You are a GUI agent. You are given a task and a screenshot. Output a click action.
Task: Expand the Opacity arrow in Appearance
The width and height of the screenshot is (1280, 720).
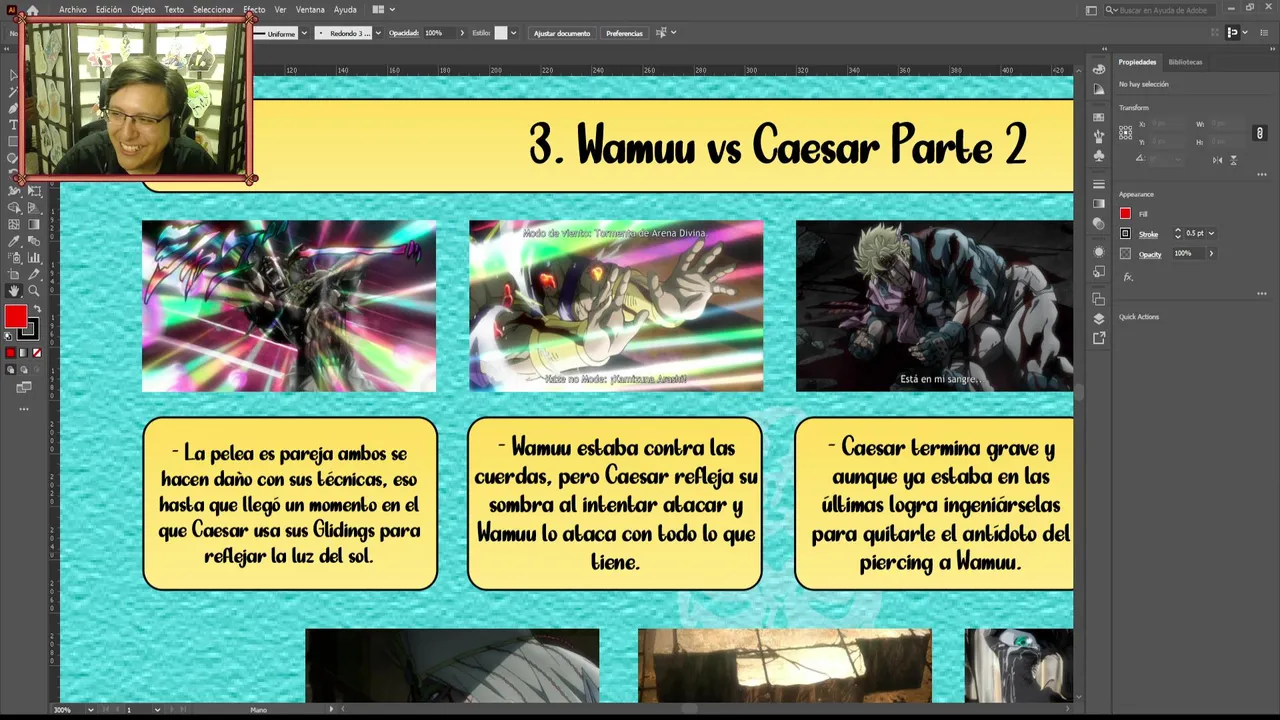coord(1211,253)
